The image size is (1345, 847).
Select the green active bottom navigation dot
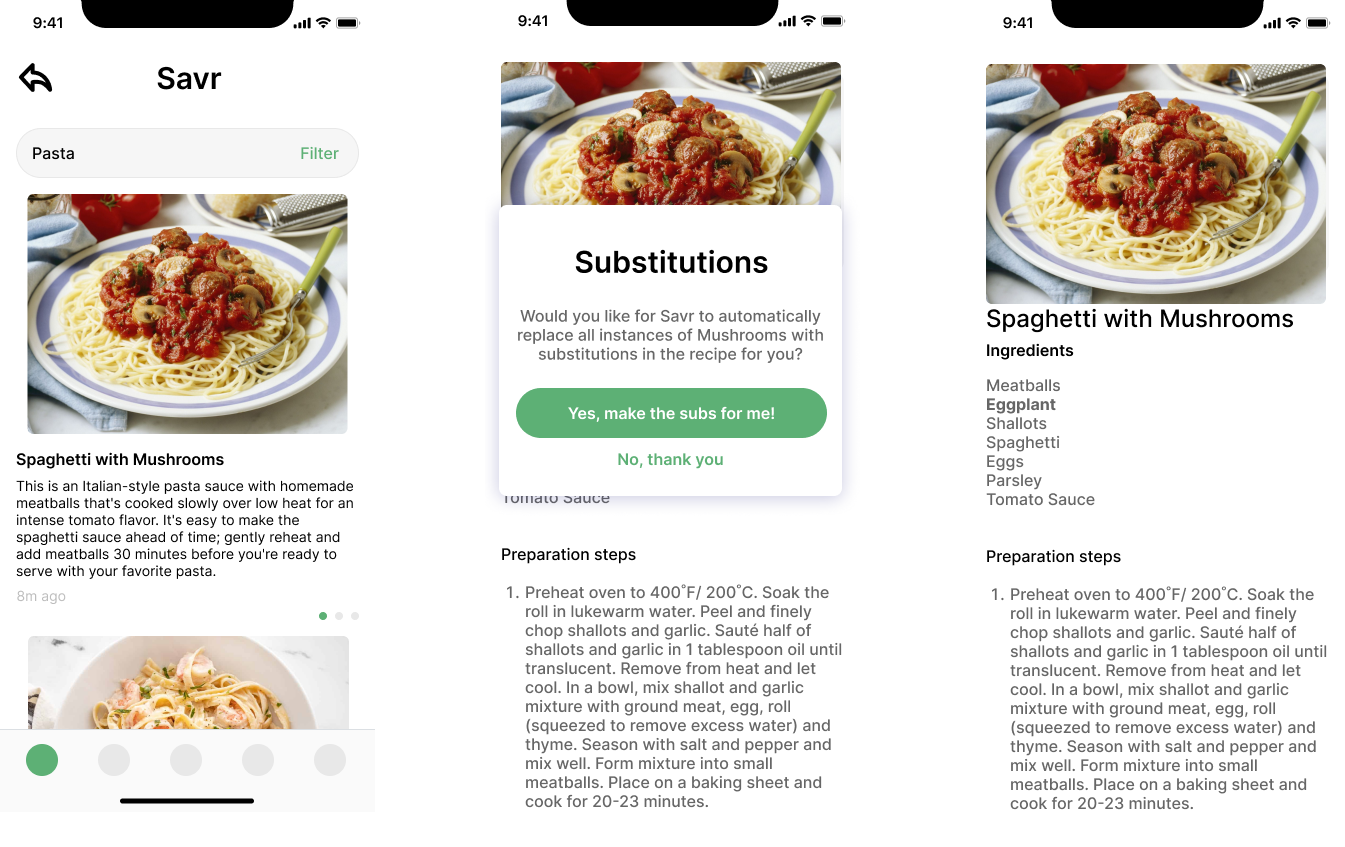click(x=42, y=760)
